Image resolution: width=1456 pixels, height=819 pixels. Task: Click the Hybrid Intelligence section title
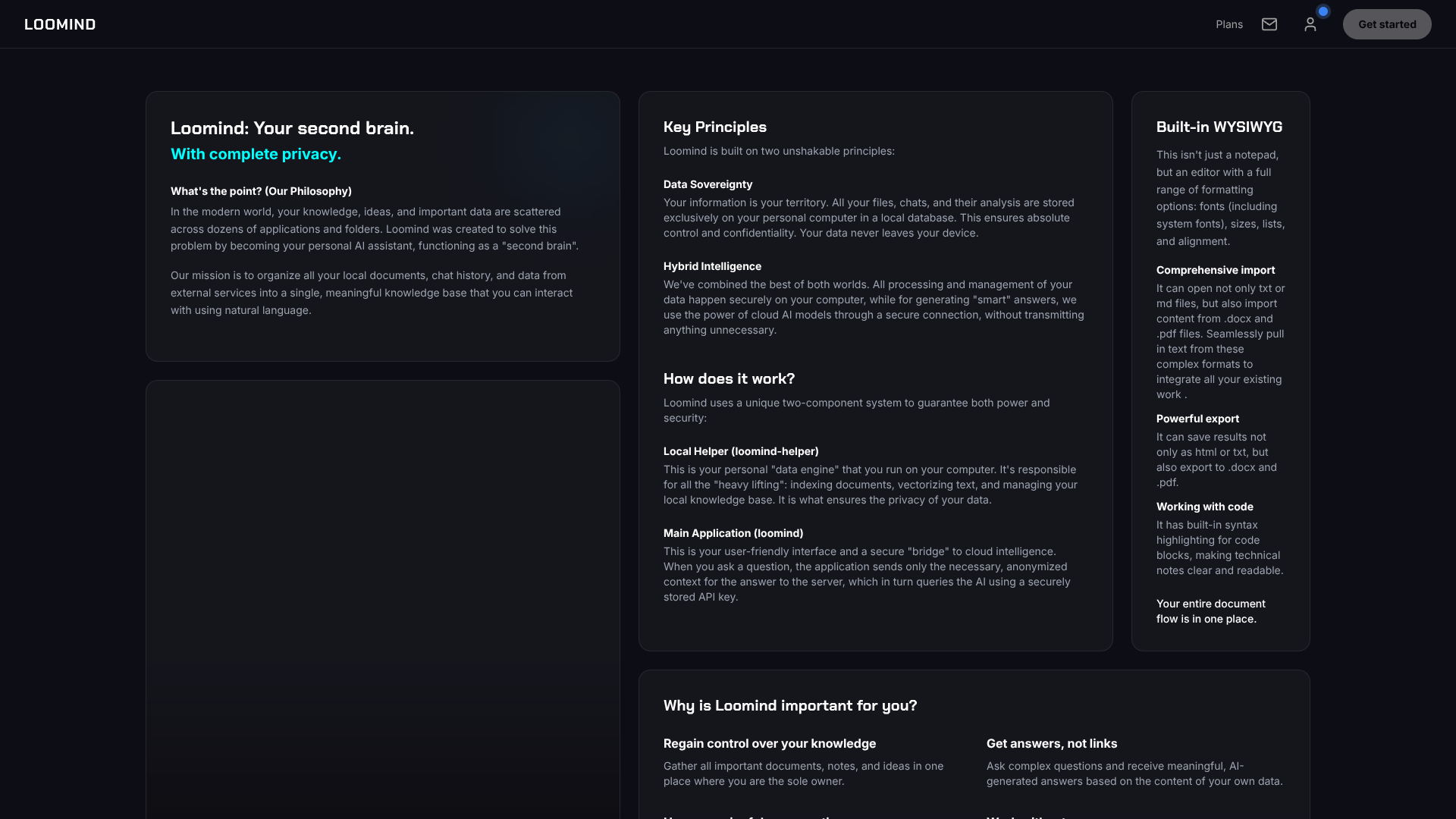[x=712, y=266]
